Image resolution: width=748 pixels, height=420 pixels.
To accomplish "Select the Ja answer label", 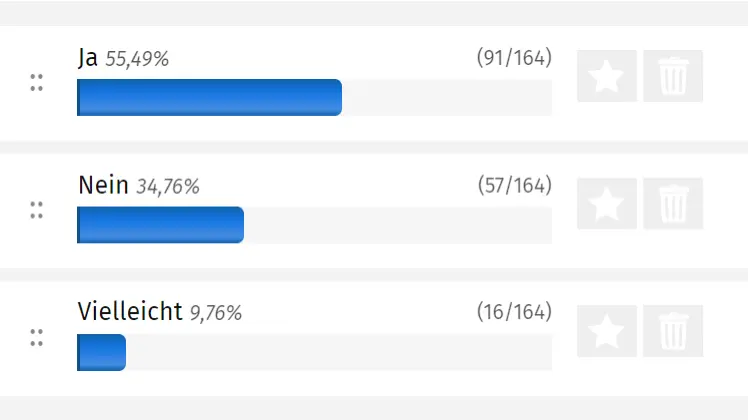I will point(88,58).
